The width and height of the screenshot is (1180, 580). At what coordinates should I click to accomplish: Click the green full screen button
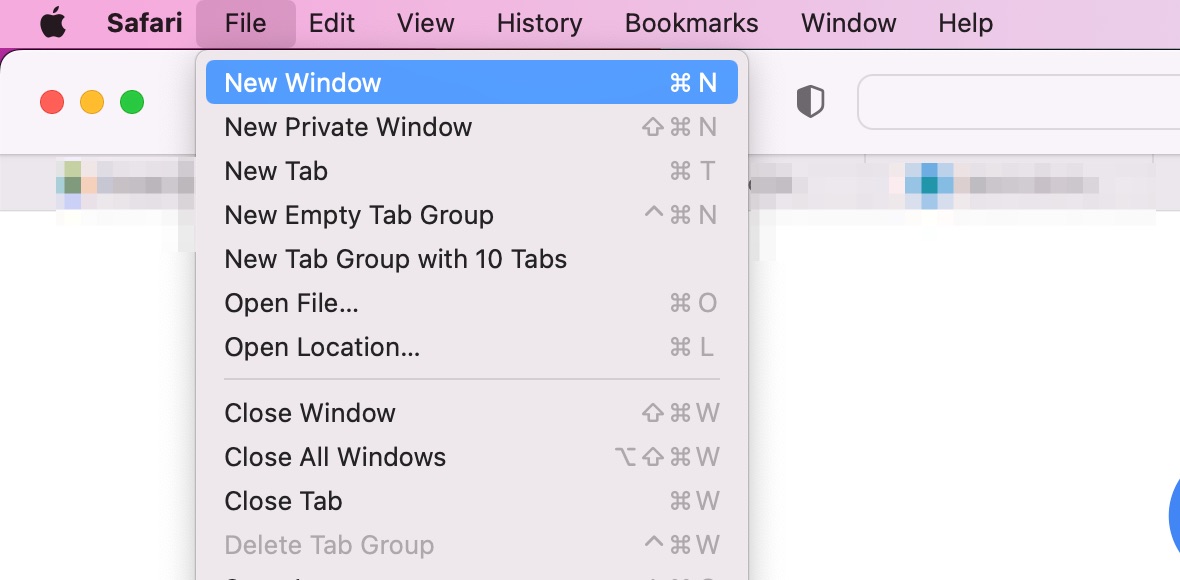(132, 102)
